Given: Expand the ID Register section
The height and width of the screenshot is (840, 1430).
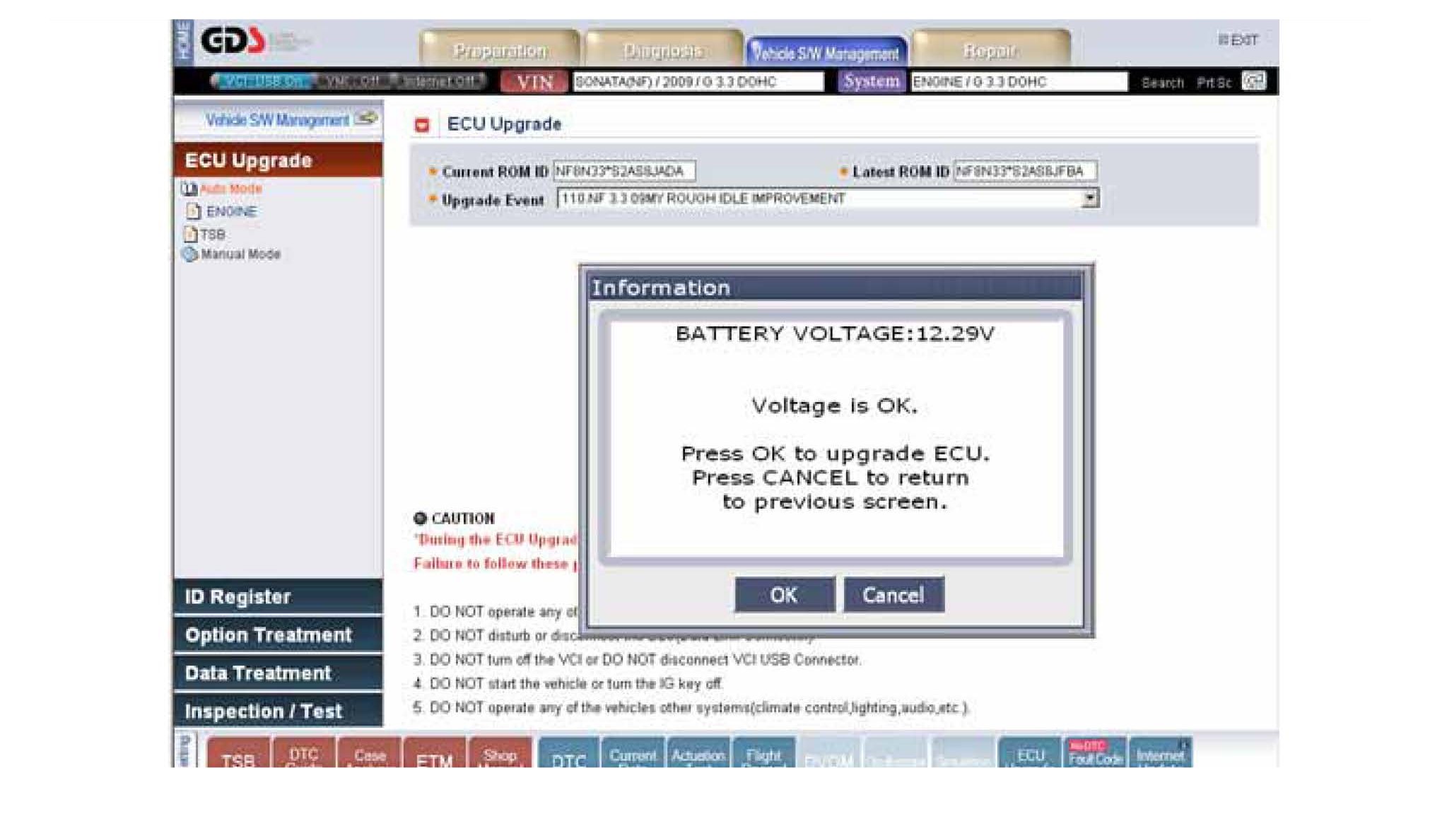Looking at the screenshot, I should 278,596.
